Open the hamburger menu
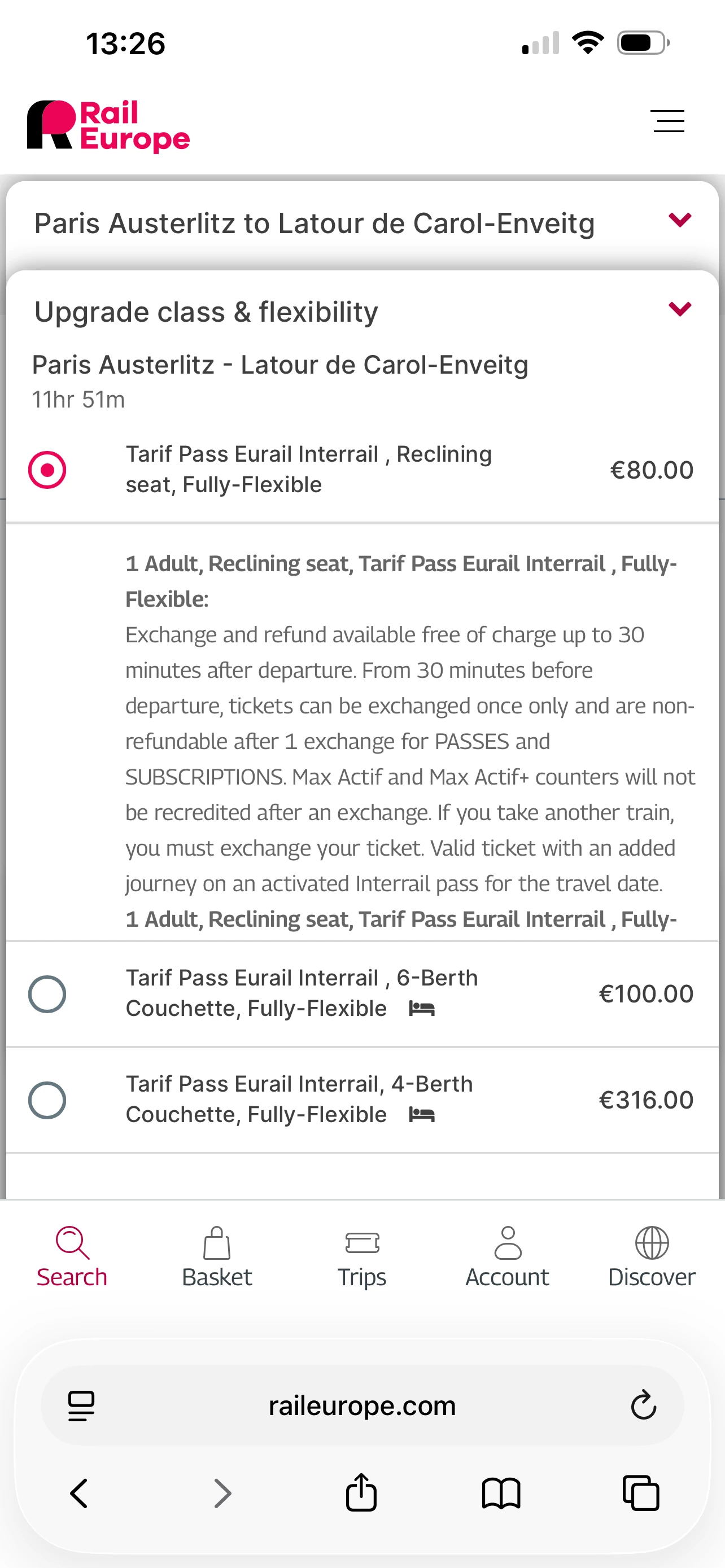Screen dimensions: 725x1568 point(667,121)
